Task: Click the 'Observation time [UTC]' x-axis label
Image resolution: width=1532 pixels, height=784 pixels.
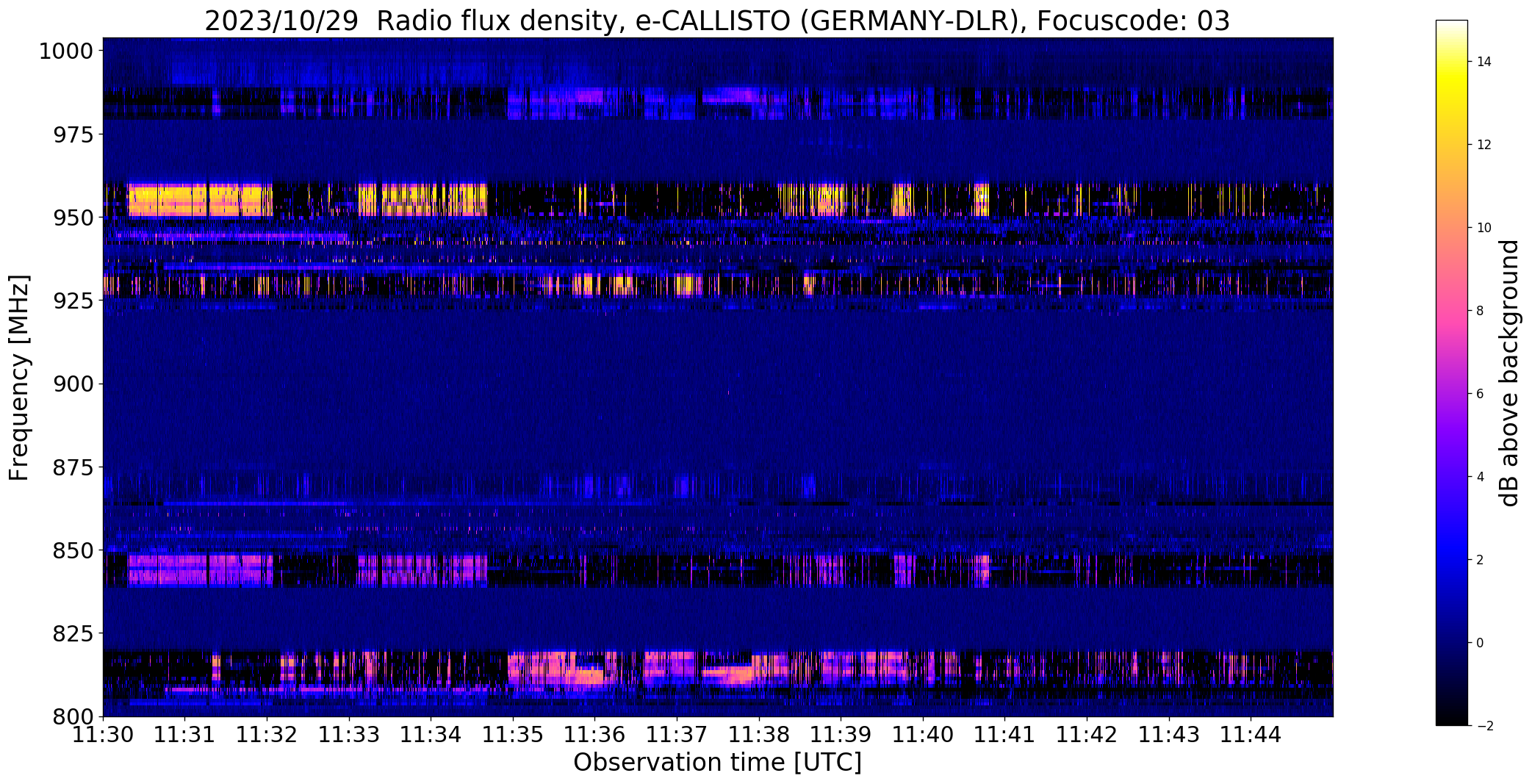Action: click(x=717, y=763)
